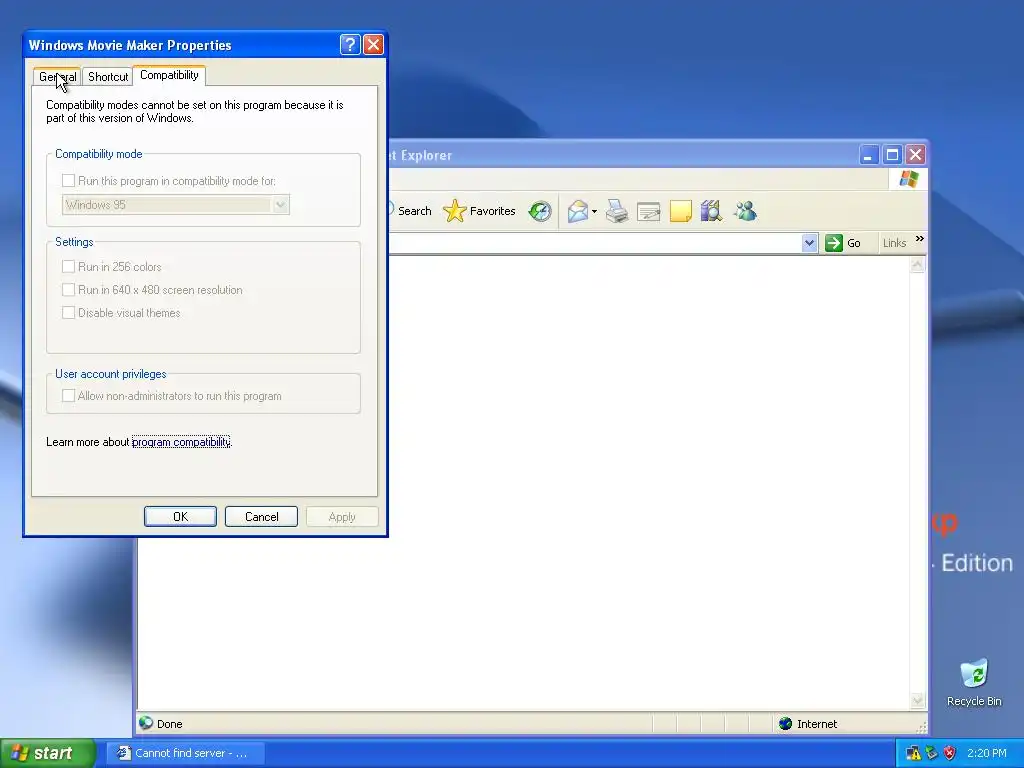Image resolution: width=1024 pixels, height=768 pixels.
Task: Check Allow non-administrators to run this program
Action: (x=68, y=395)
